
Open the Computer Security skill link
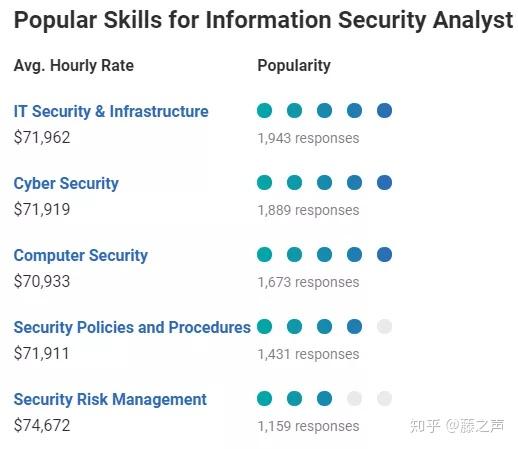coord(81,255)
